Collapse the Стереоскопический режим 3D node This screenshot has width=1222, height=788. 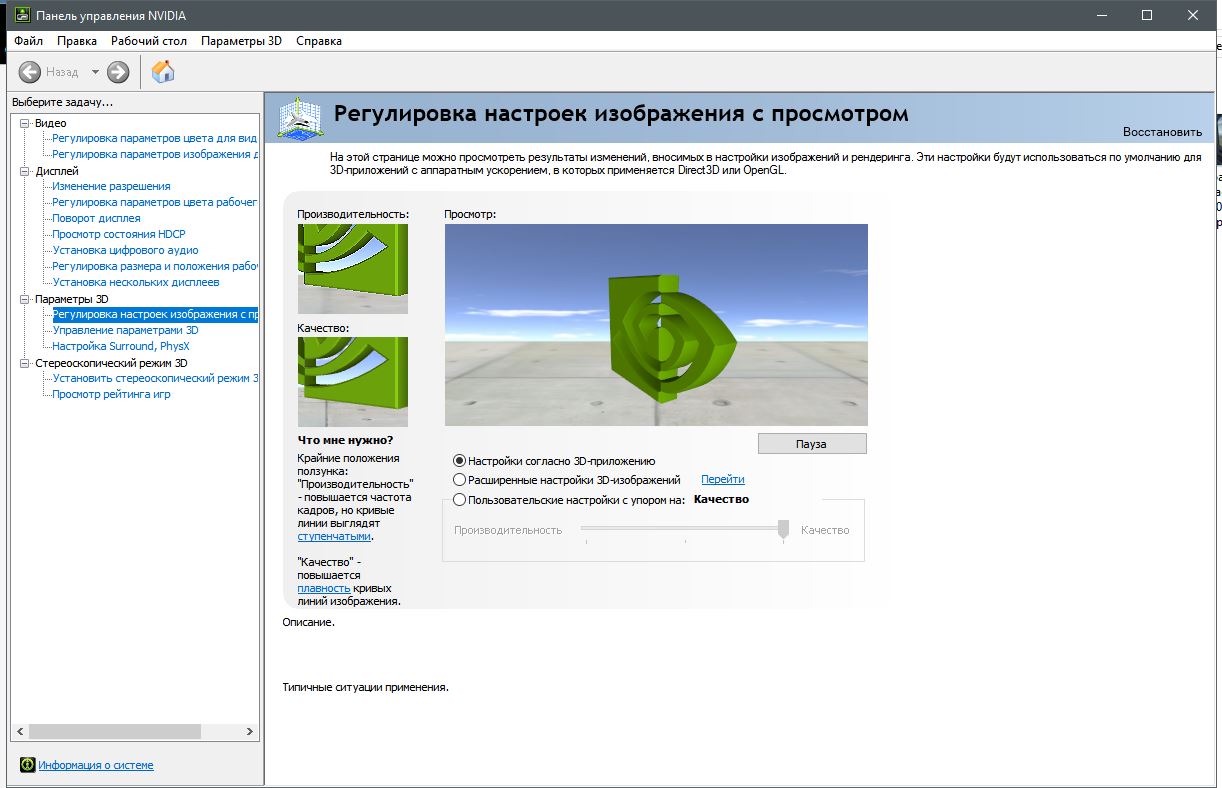coord(25,363)
